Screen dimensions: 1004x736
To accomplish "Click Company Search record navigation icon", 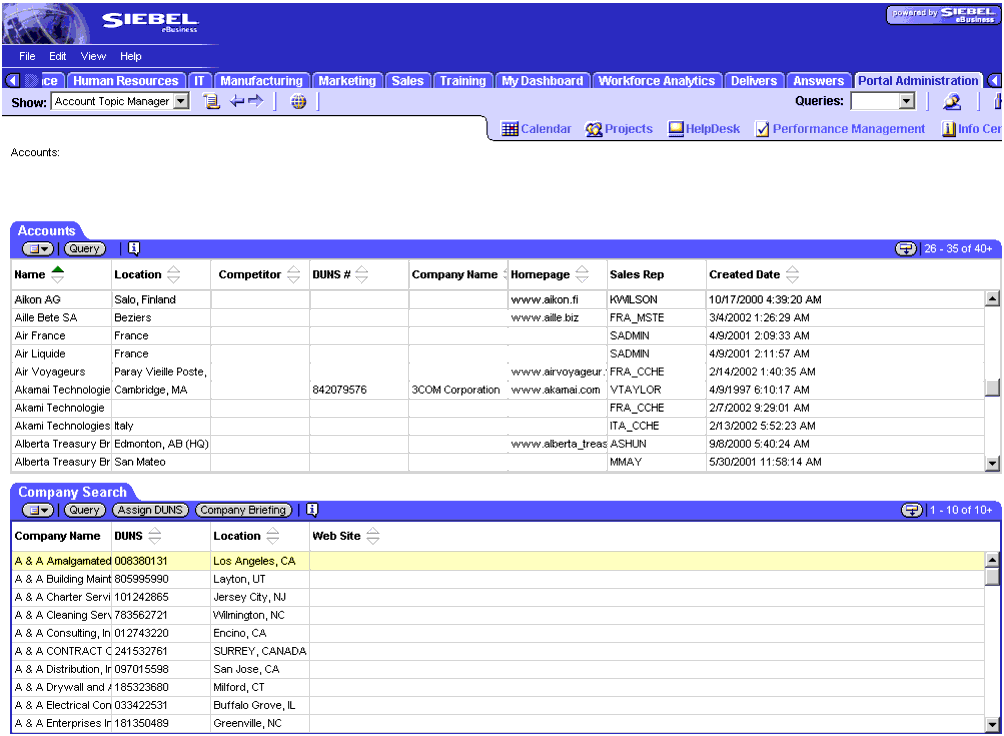I will 911,510.
